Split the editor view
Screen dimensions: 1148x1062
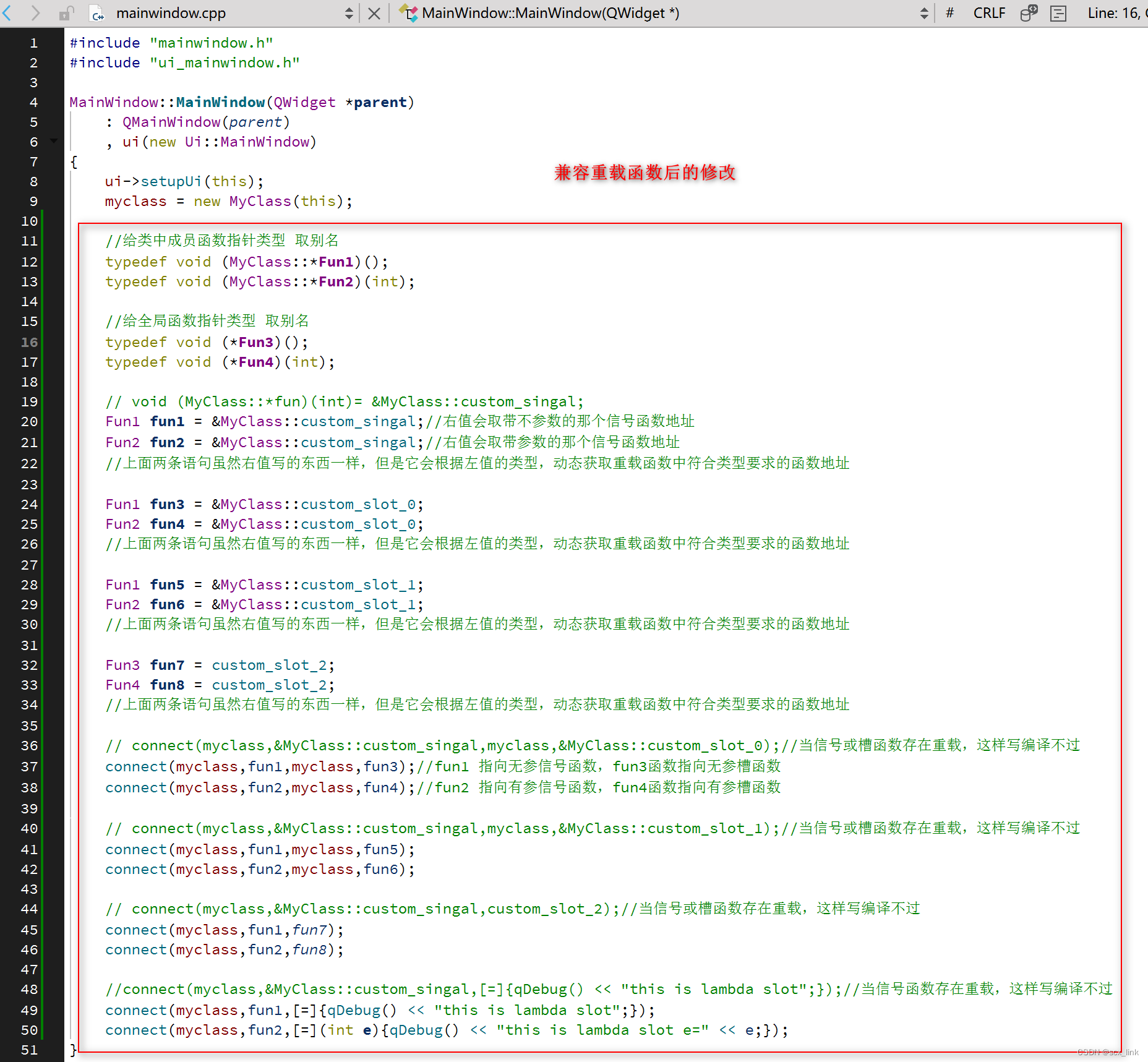coord(1058,13)
